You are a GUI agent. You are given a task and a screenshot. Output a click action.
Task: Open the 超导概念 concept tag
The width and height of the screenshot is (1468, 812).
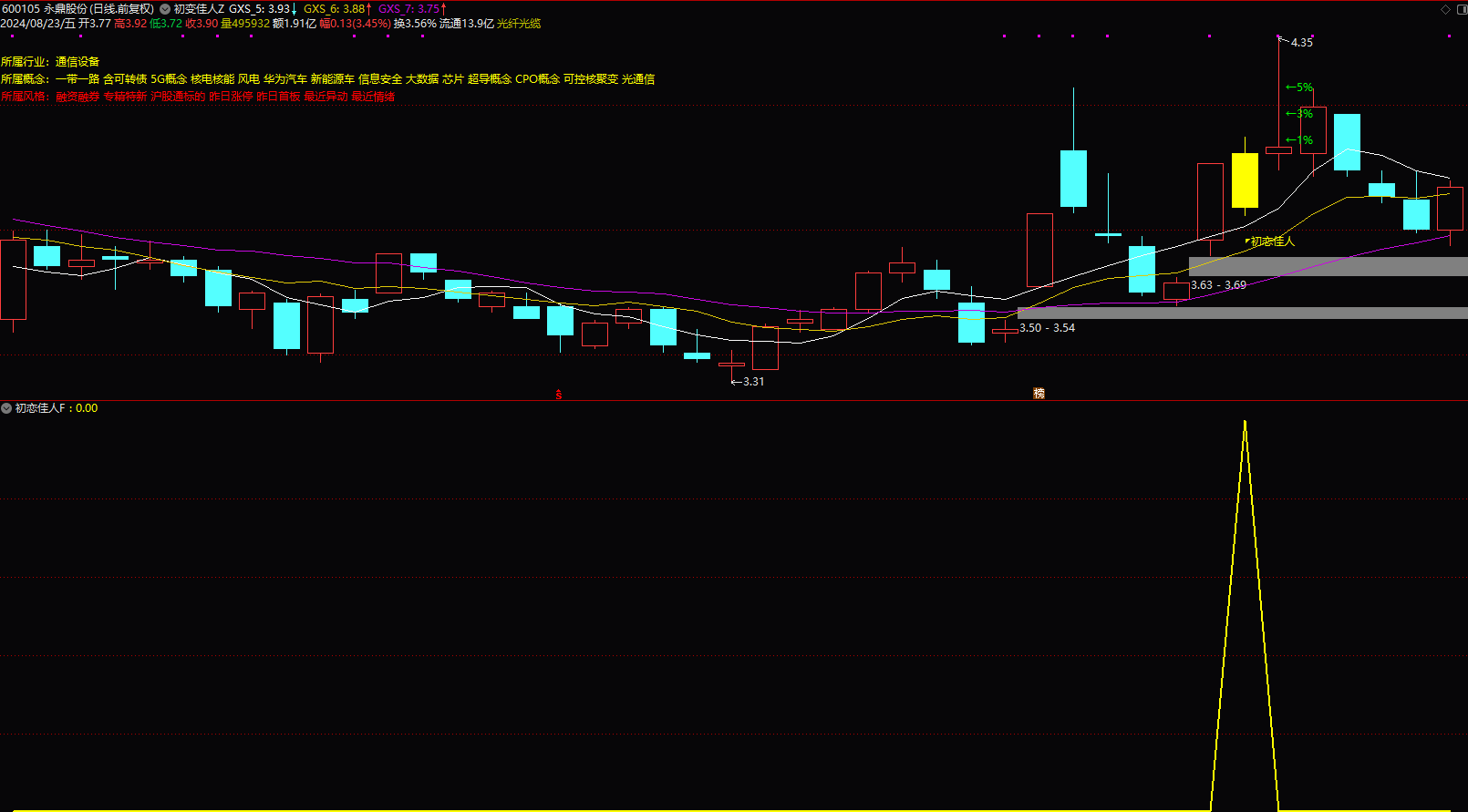tap(490, 79)
